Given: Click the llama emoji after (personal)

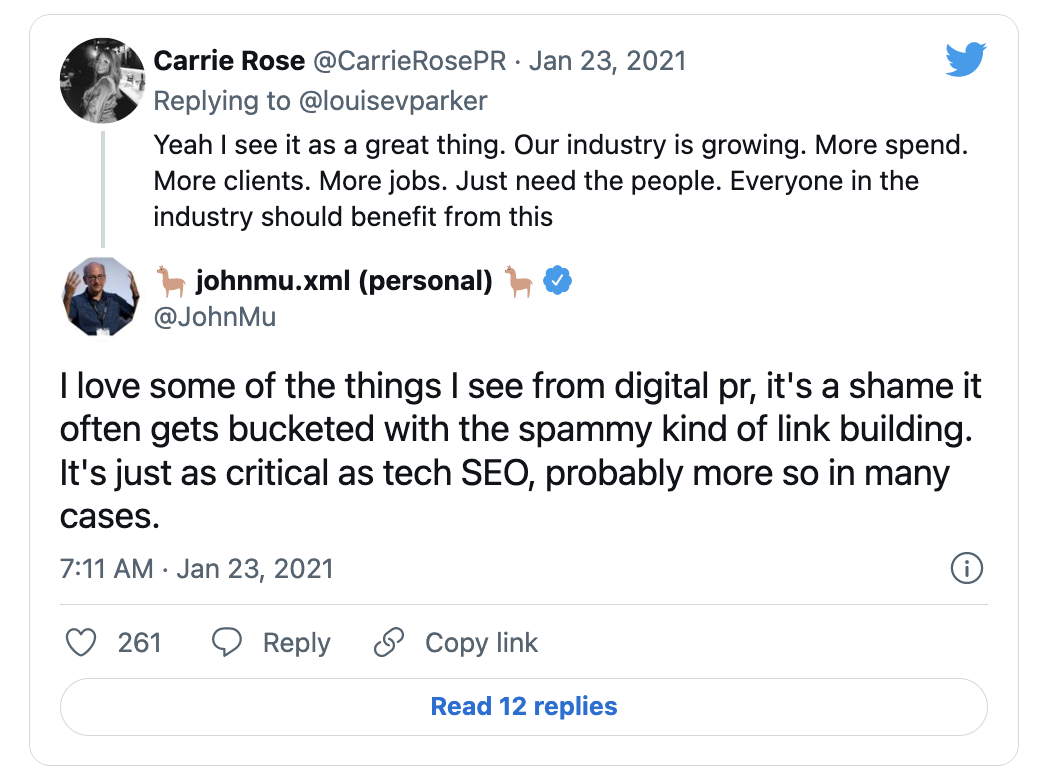Looking at the screenshot, I should tap(518, 282).
